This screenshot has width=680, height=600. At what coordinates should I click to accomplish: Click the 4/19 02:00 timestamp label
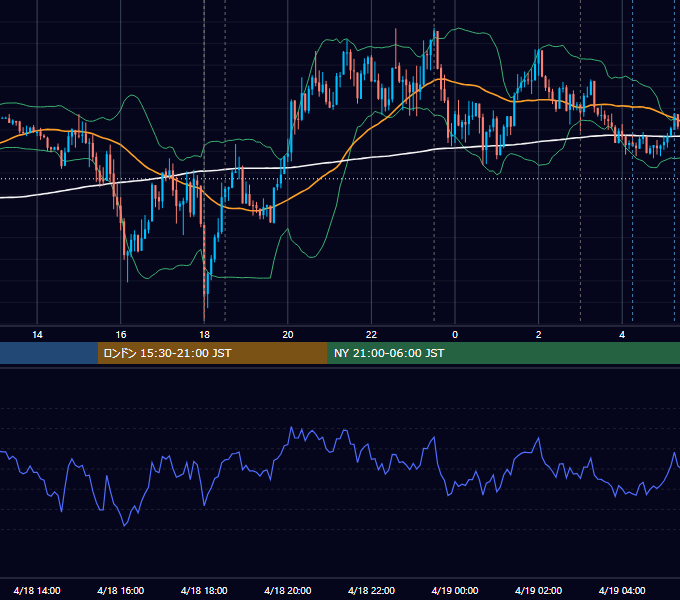538,590
